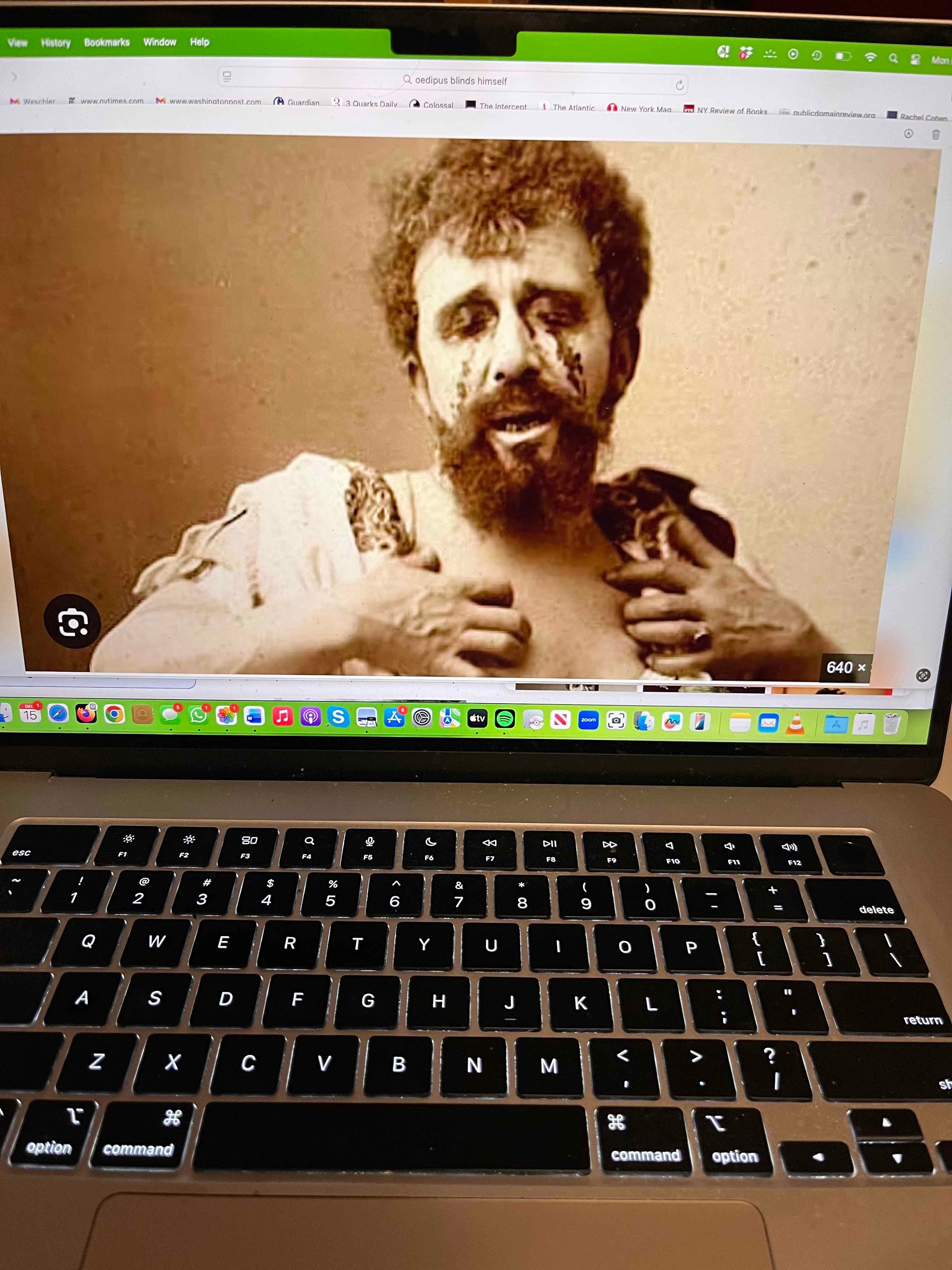
Task: Open the battery status indicator
Action: (x=842, y=56)
